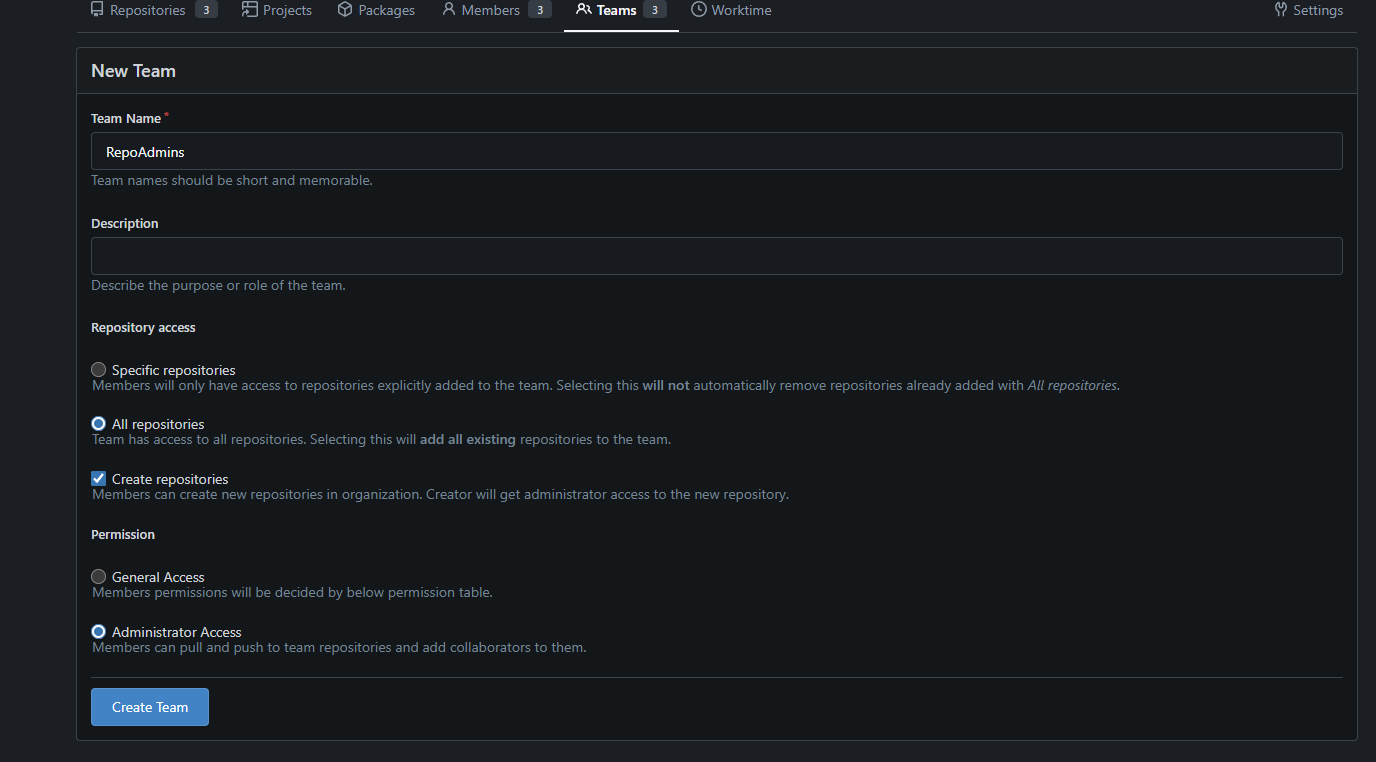Switch to the Worktime tab label
Image resolution: width=1376 pixels, height=762 pixels.
click(x=741, y=10)
